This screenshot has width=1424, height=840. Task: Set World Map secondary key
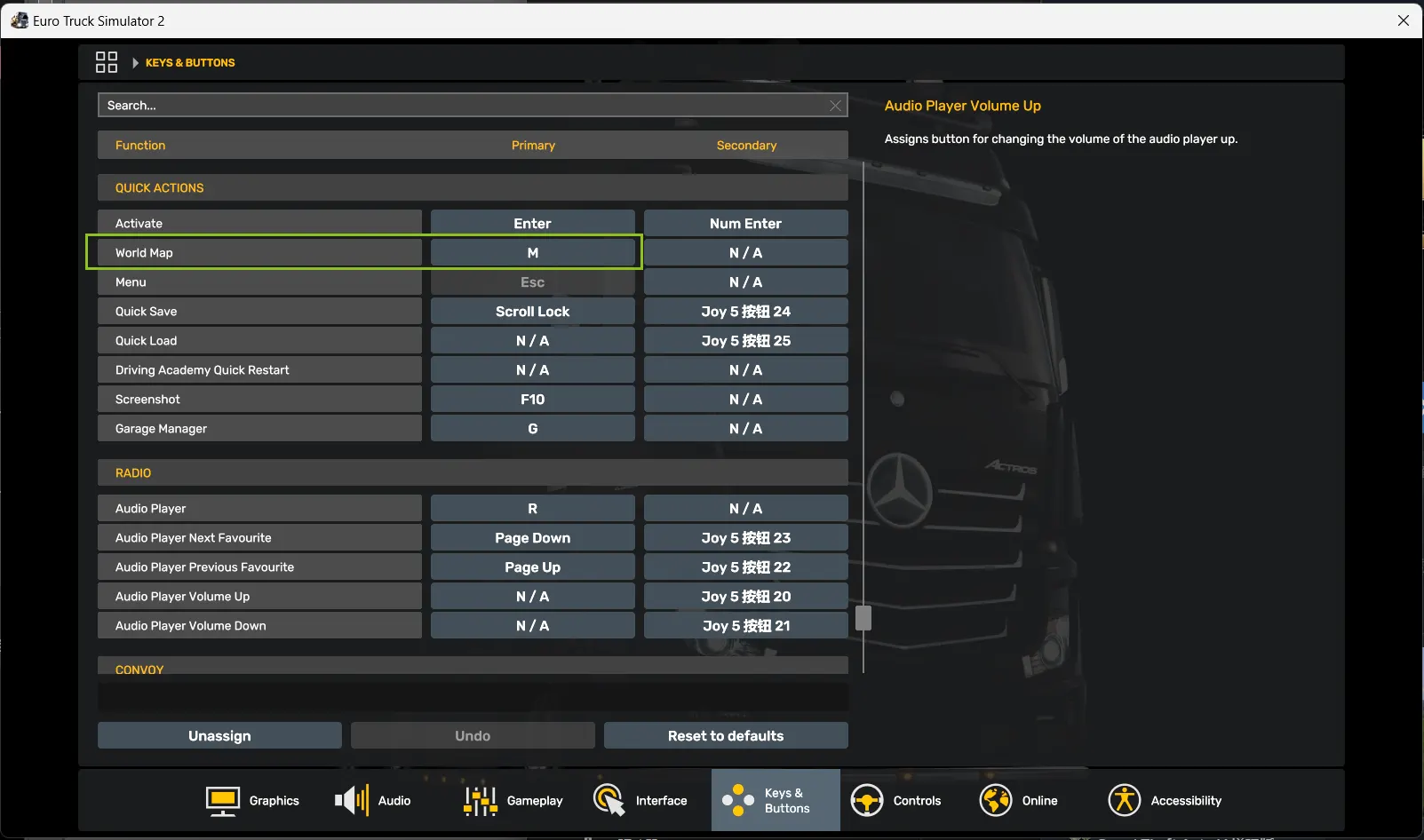pos(746,253)
